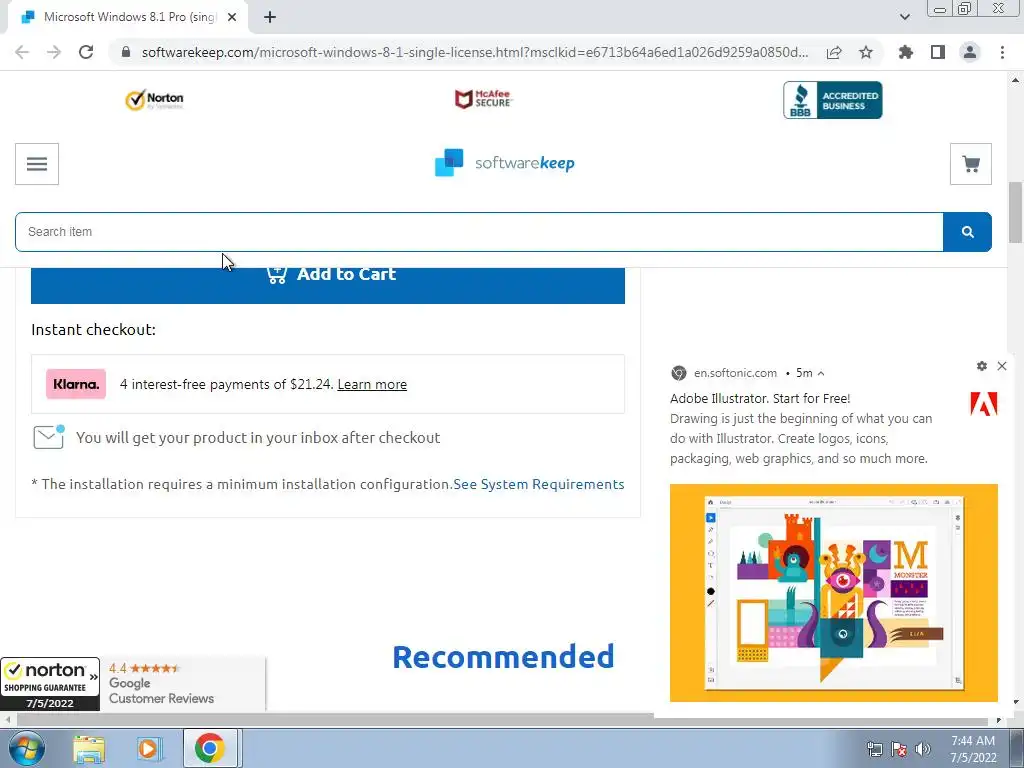Focus the Search item field

[479, 232]
